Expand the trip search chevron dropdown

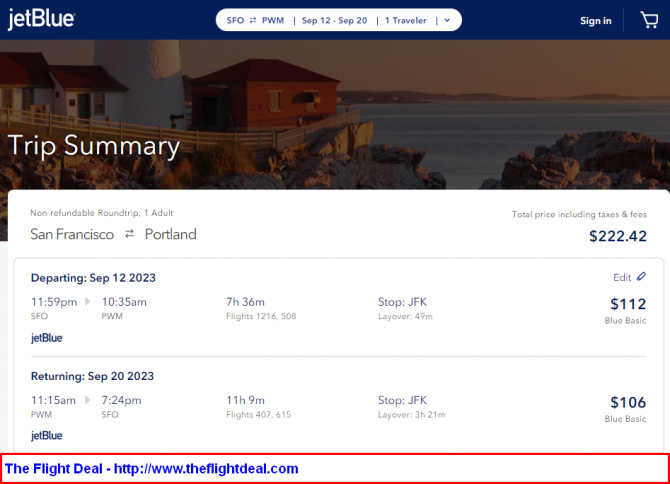coord(447,20)
